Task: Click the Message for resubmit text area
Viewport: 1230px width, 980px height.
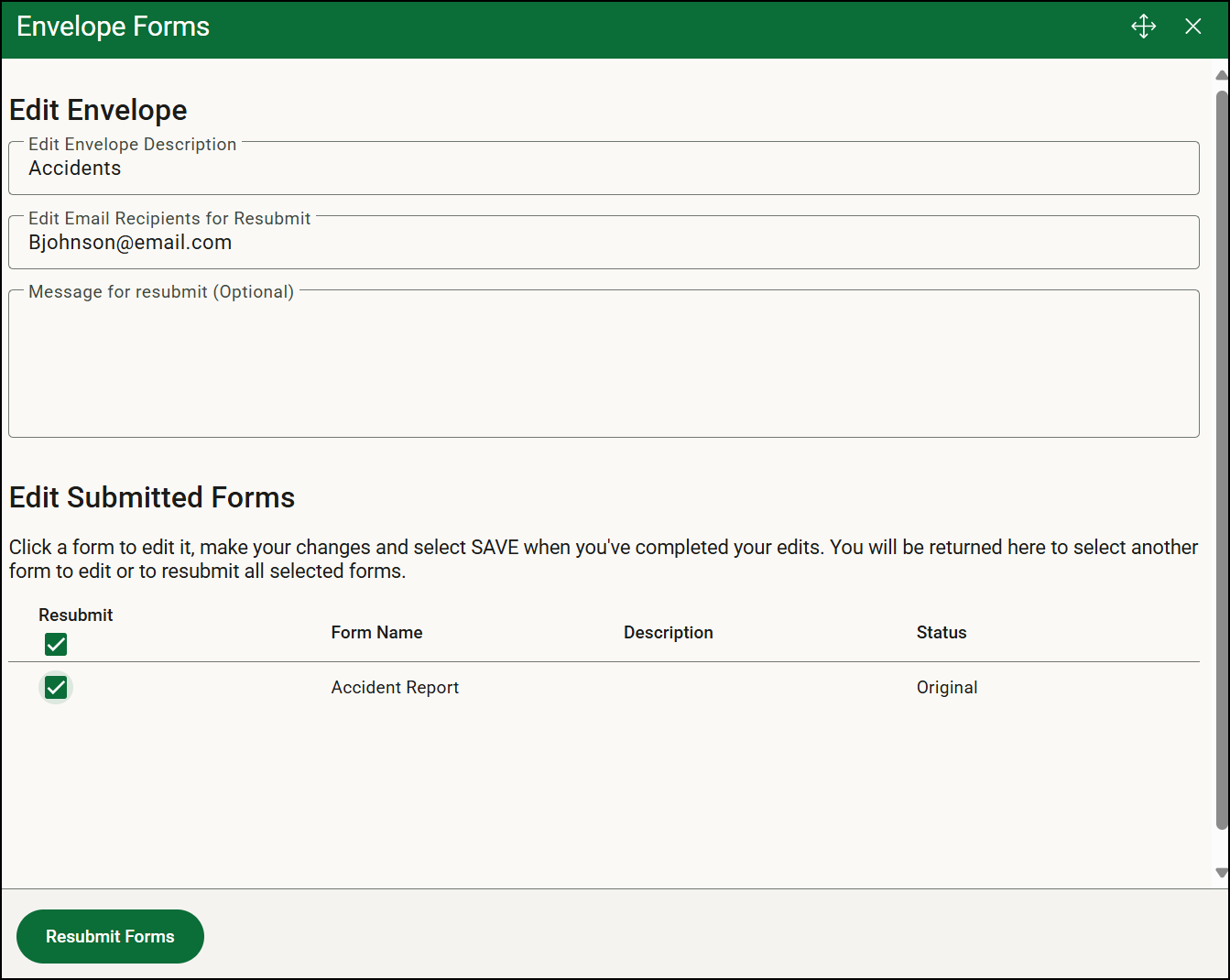Action: (604, 364)
